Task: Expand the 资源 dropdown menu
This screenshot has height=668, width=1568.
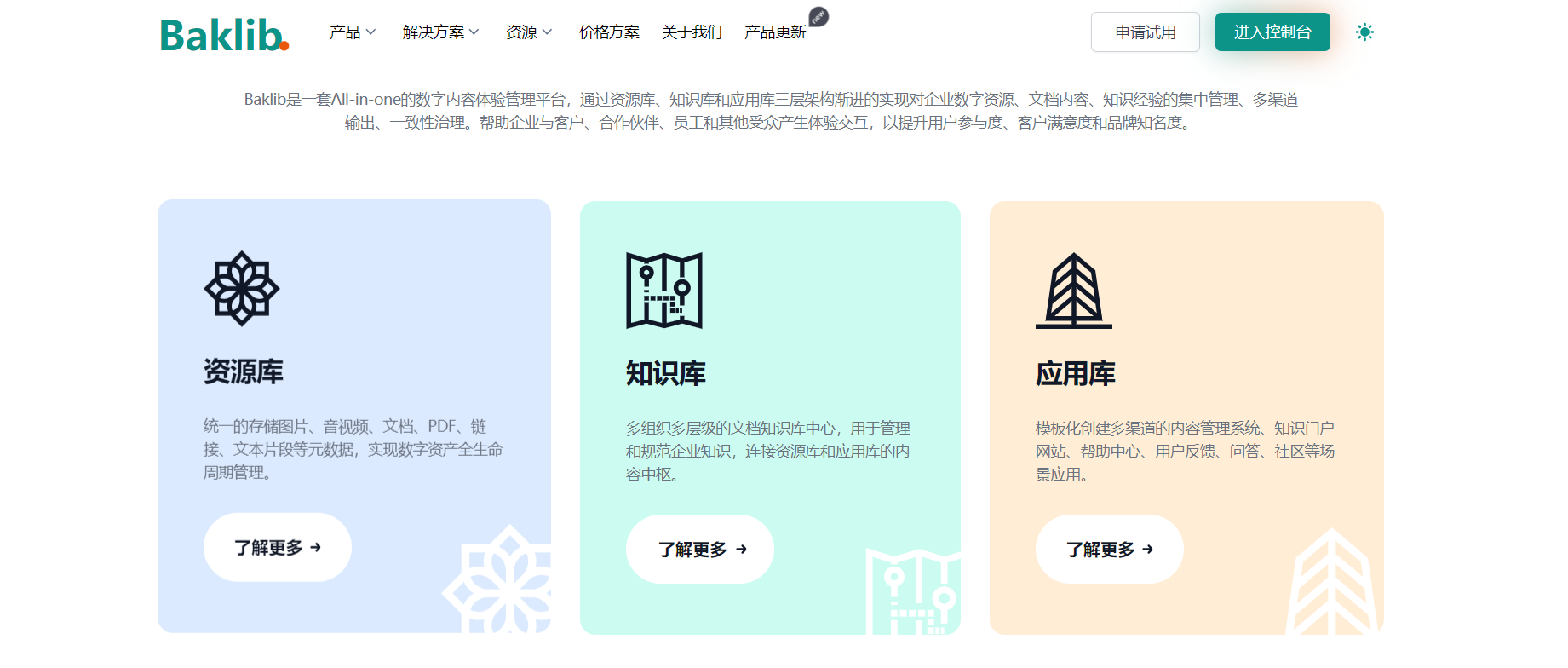Action: point(529,32)
